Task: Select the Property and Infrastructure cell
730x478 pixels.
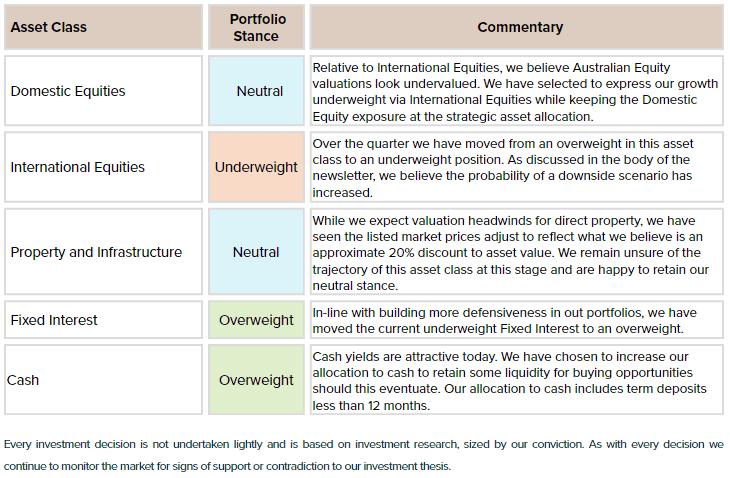Action: (x=103, y=252)
